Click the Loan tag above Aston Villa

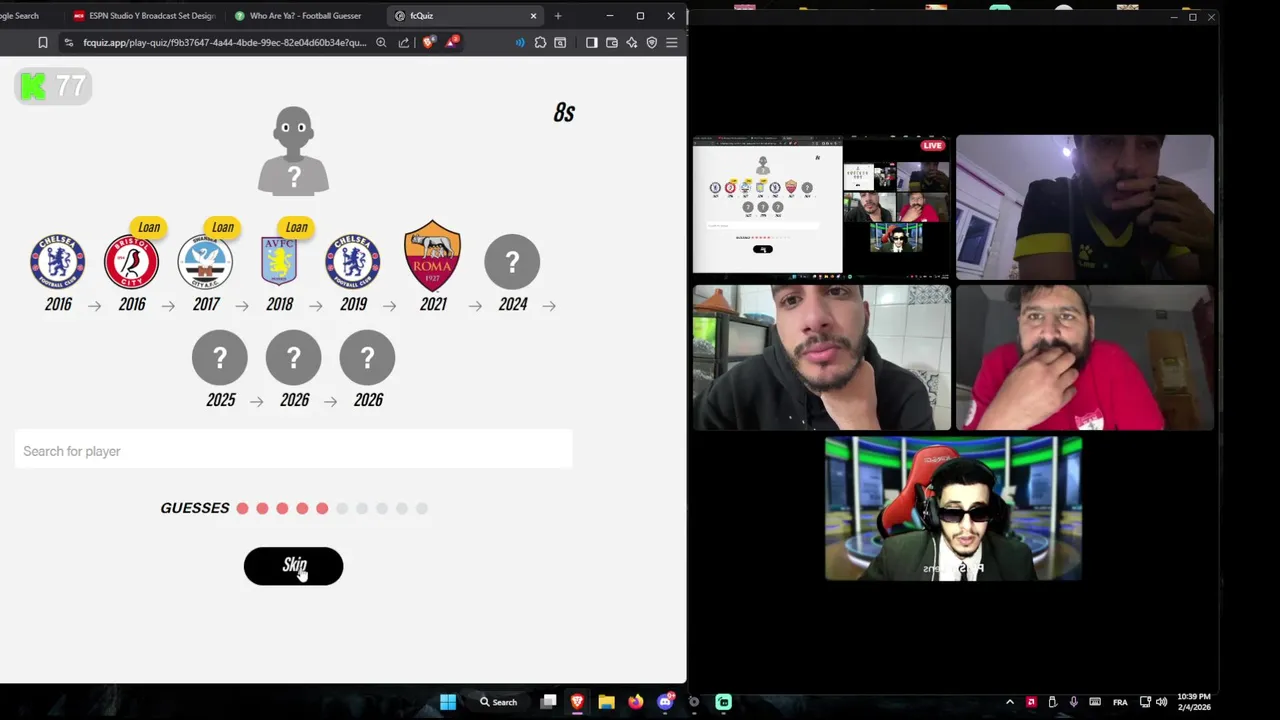coord(296,227)
